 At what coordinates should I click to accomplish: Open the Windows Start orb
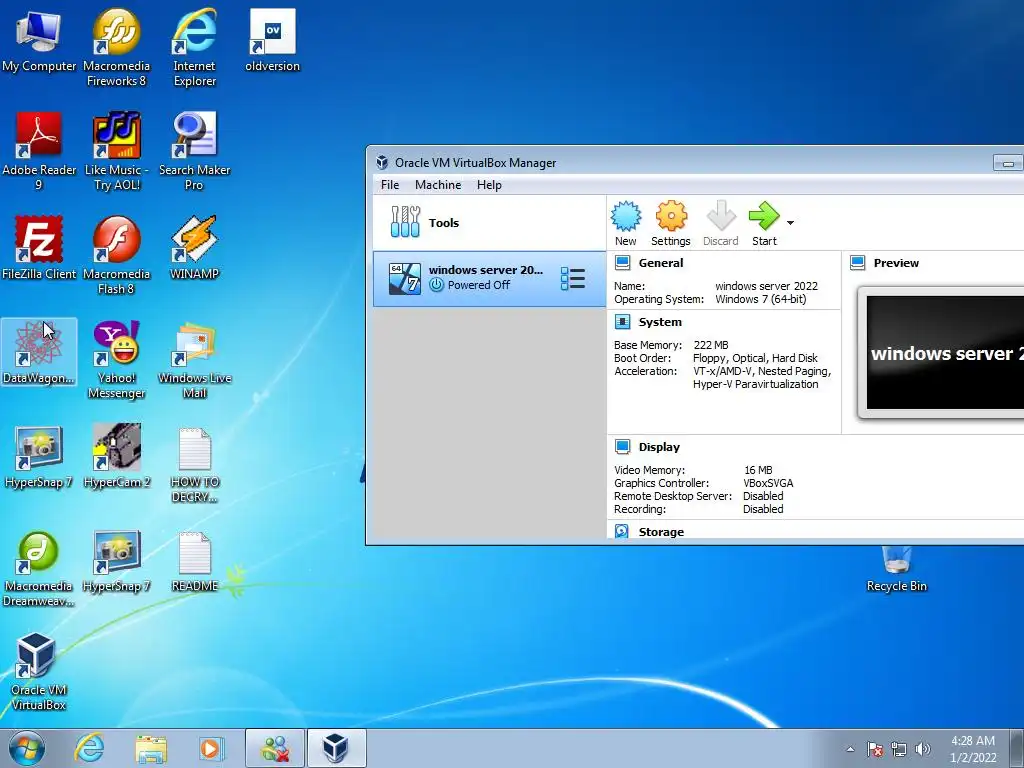pos(27,748)
